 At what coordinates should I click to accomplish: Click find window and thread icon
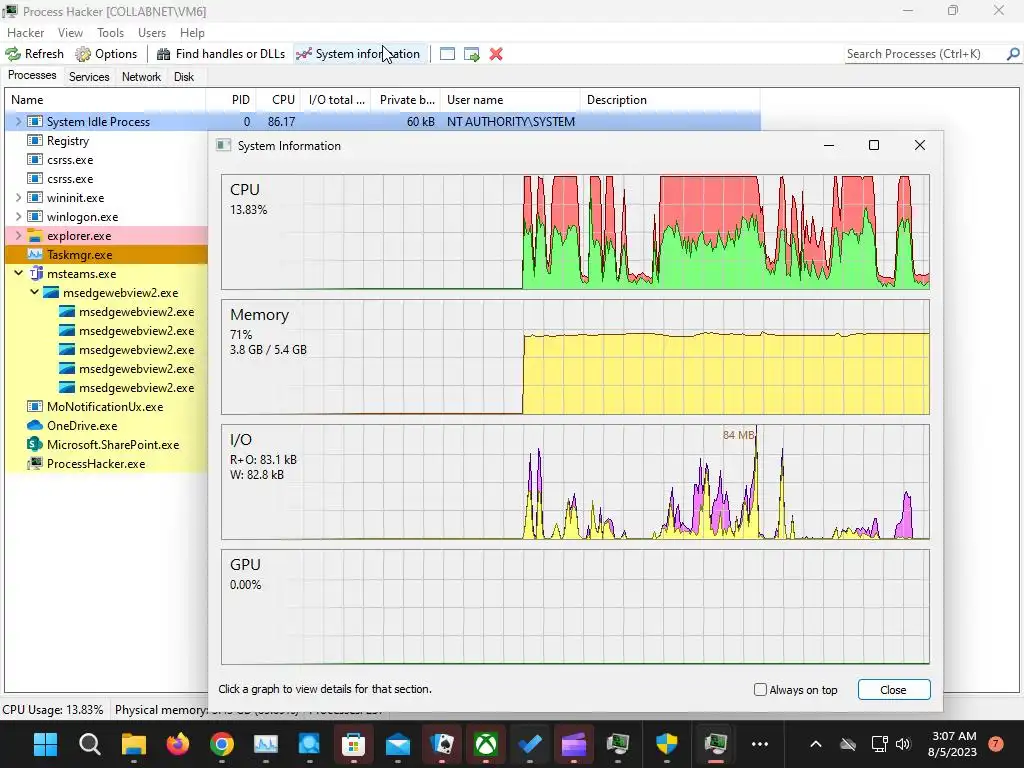[472, 54]
